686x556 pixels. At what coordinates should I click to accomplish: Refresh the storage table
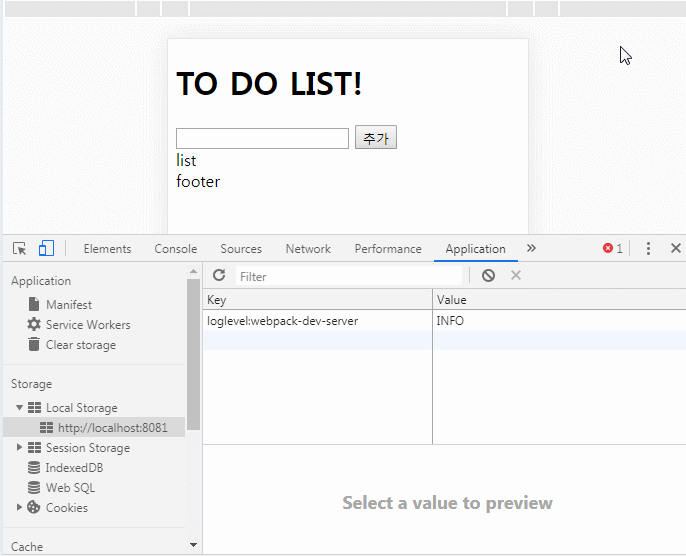pos(219,275)
